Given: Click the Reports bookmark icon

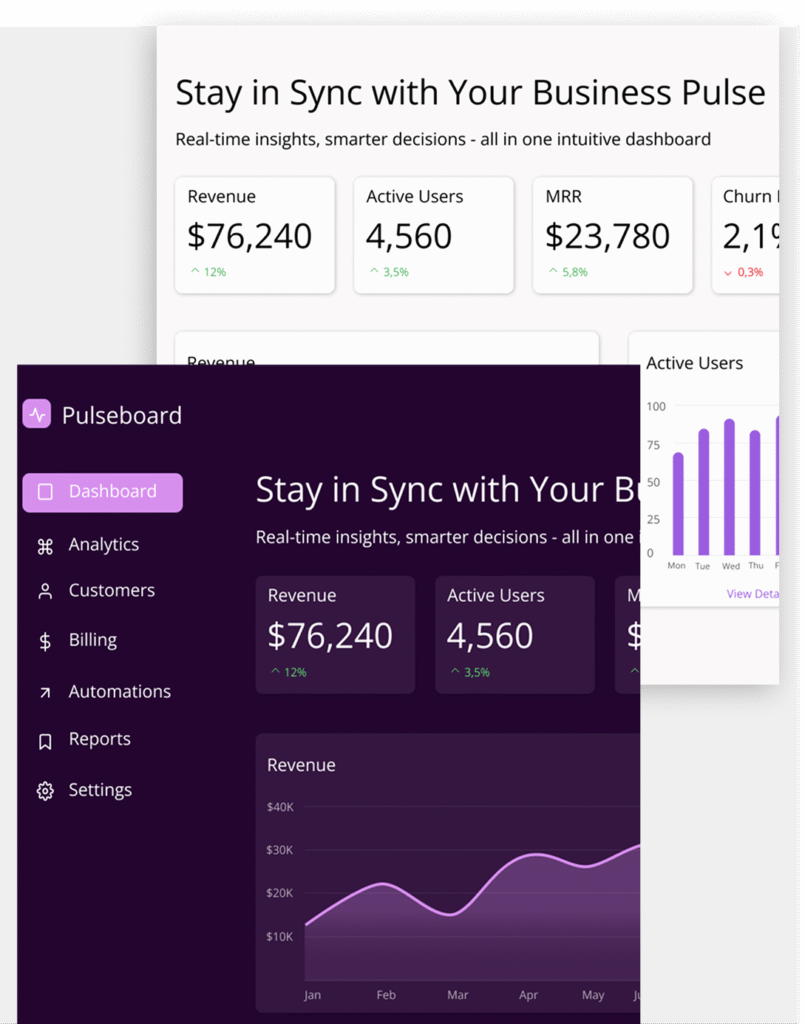Looking at the screenshot, I should [x=45, y=741].
